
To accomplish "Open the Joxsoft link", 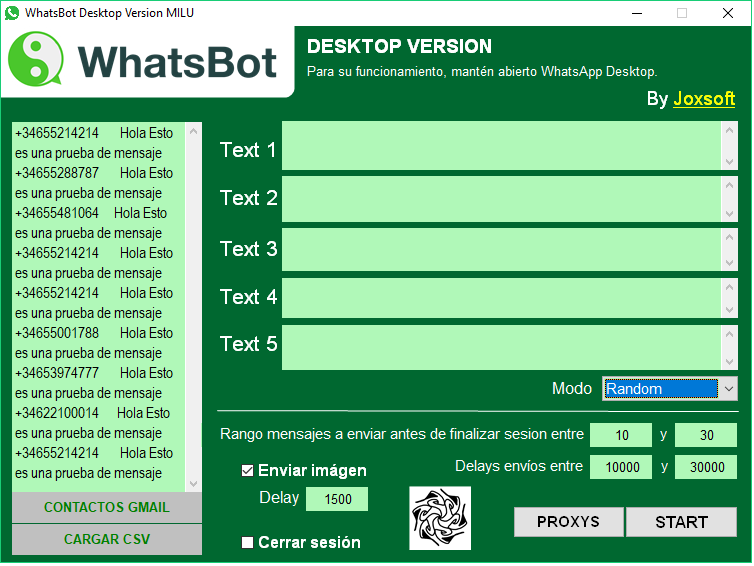I will 704,99.
